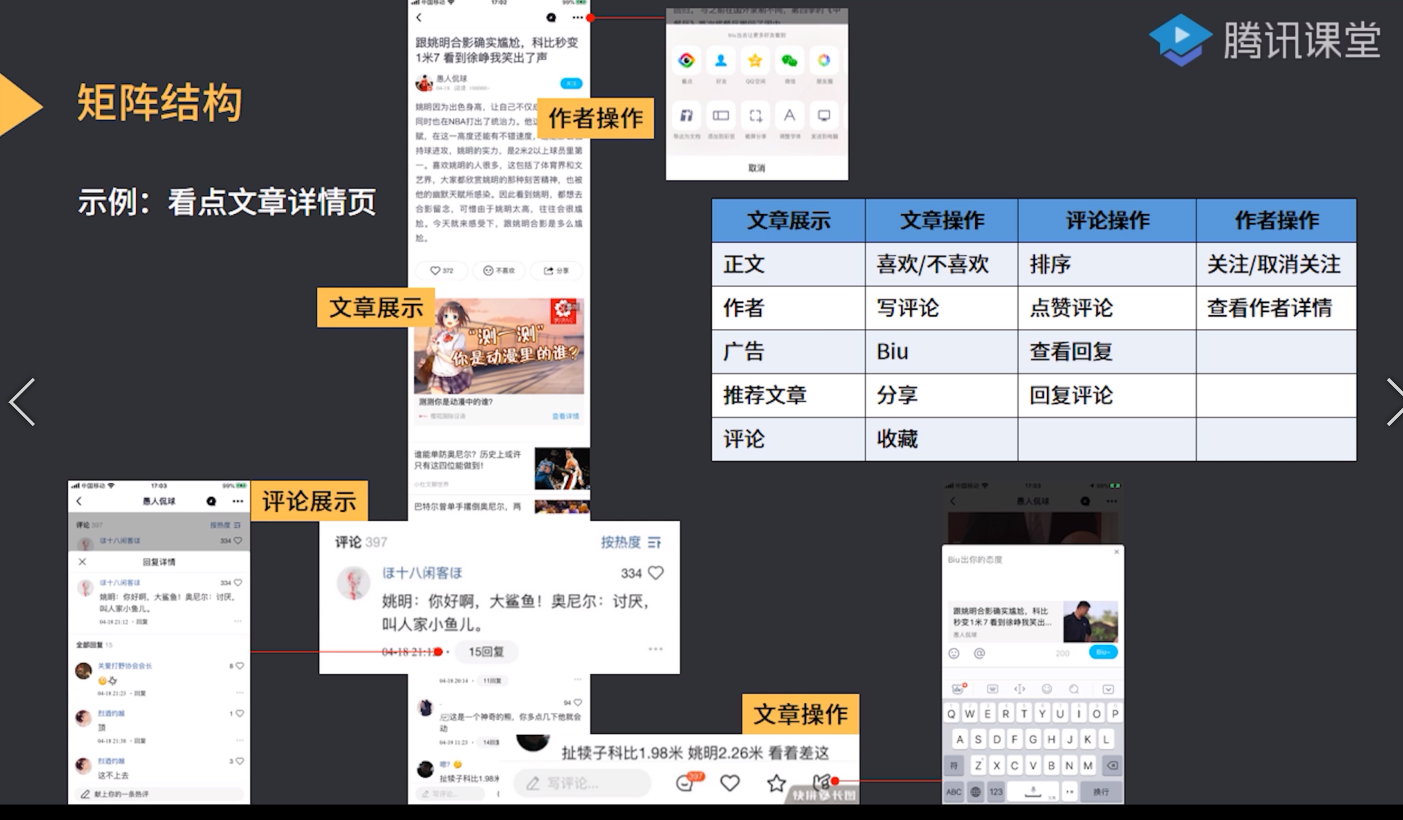Click the 点赞评论 table cell
The height and width of the screenshot is (820, 1403).
1107,308
